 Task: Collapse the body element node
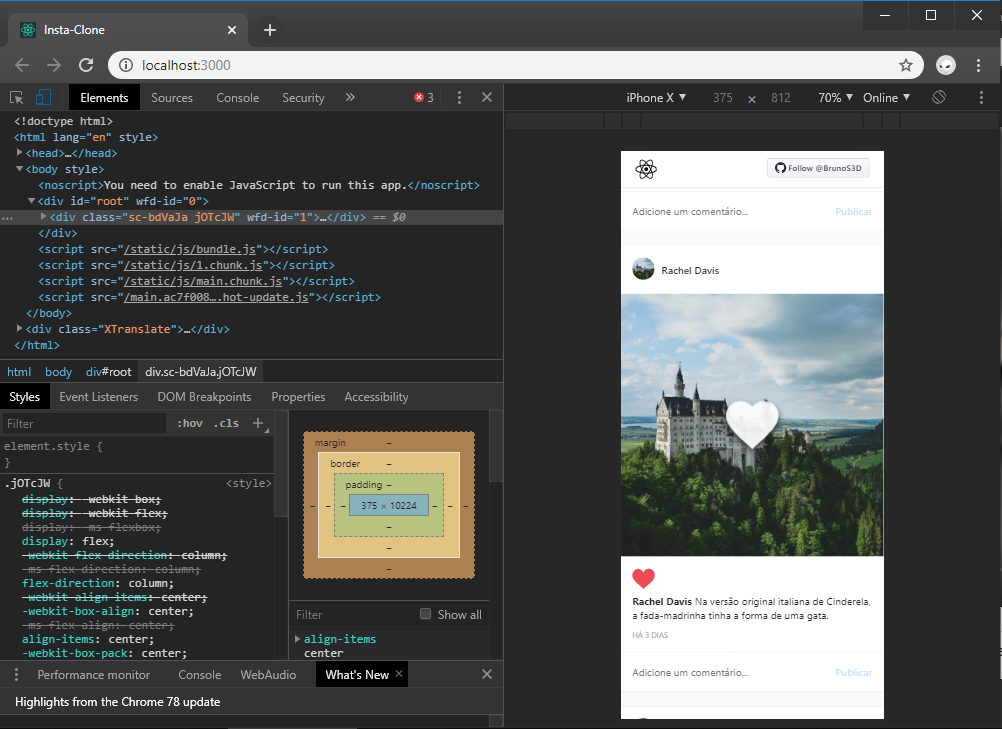(x=19, y=169)
